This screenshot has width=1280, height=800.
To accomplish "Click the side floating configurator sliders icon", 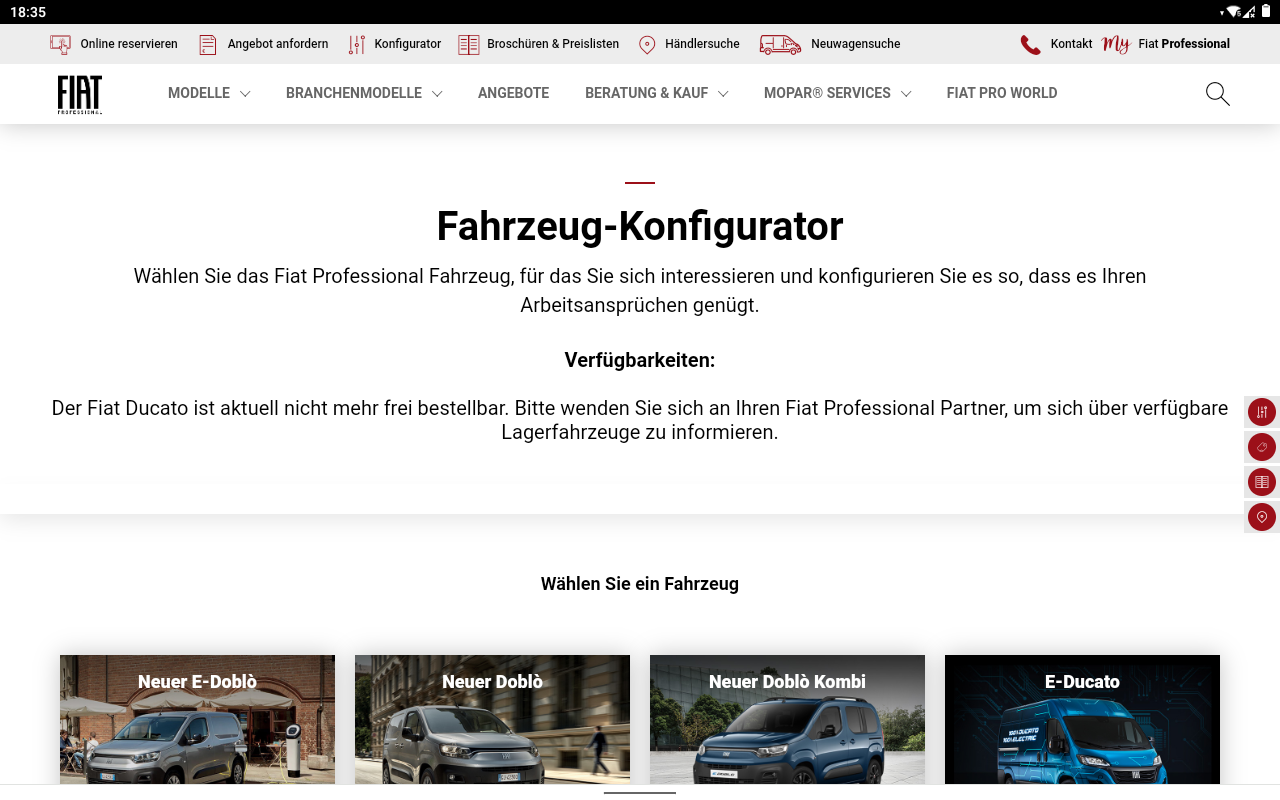I will click(x=1262, y=412).
